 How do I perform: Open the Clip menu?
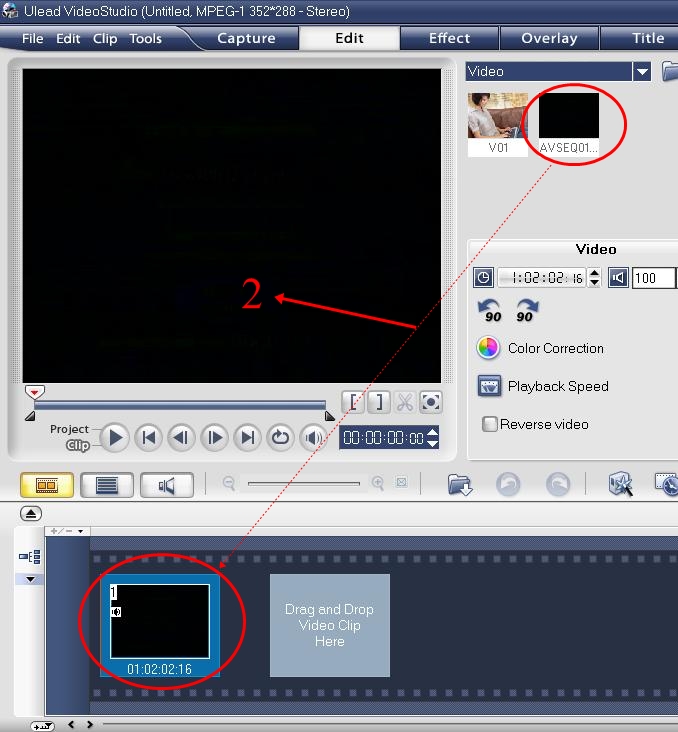click(x=105, y=38)
